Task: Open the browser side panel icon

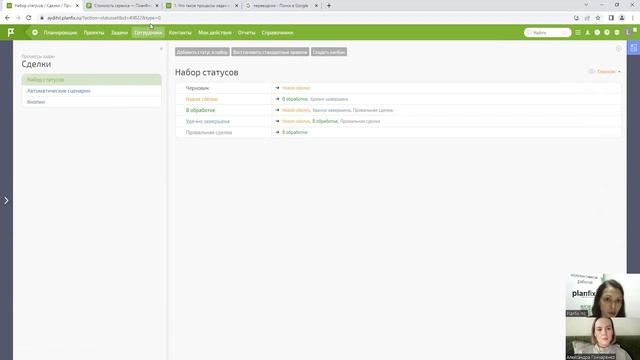Action: [611, 18]
